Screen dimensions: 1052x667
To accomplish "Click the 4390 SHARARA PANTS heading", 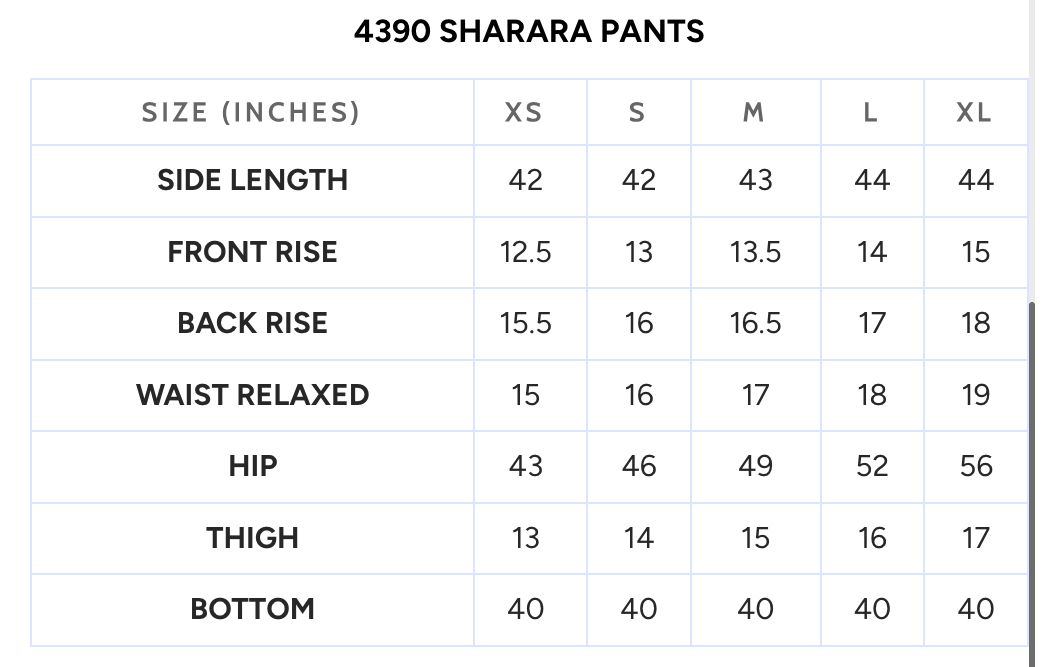I will pos(529,32).
